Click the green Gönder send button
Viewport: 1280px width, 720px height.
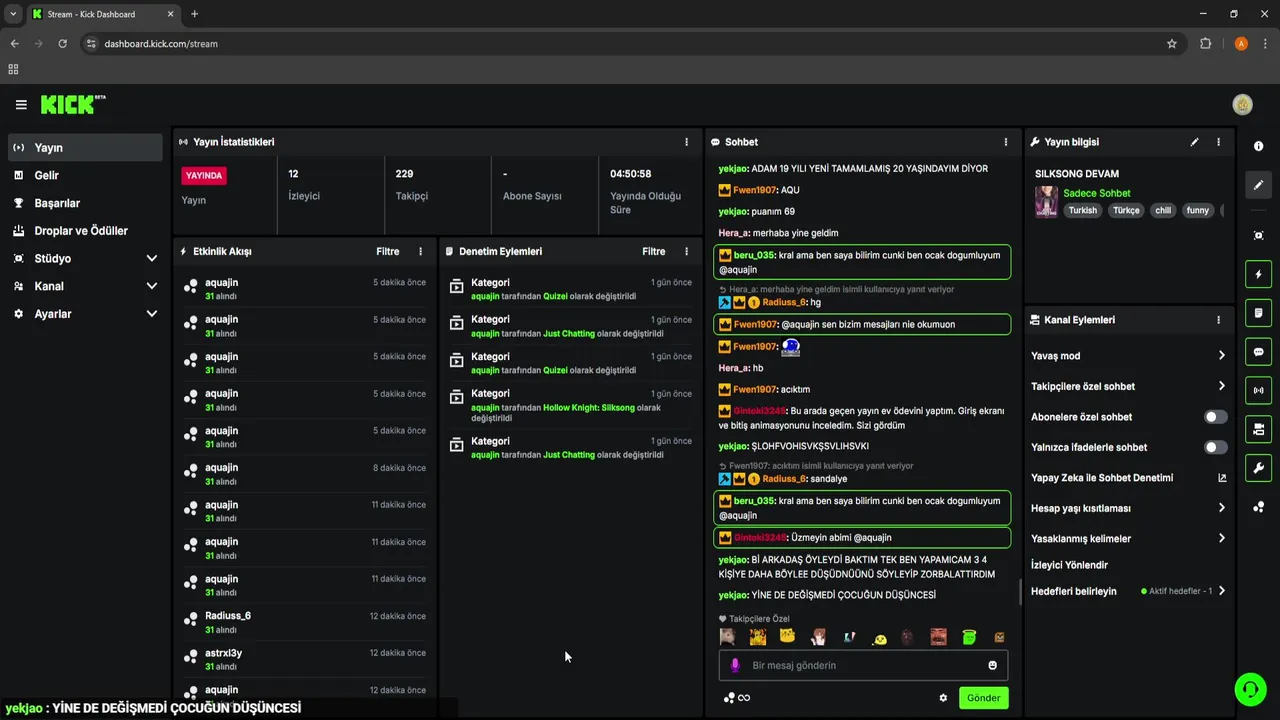point(983,698)
